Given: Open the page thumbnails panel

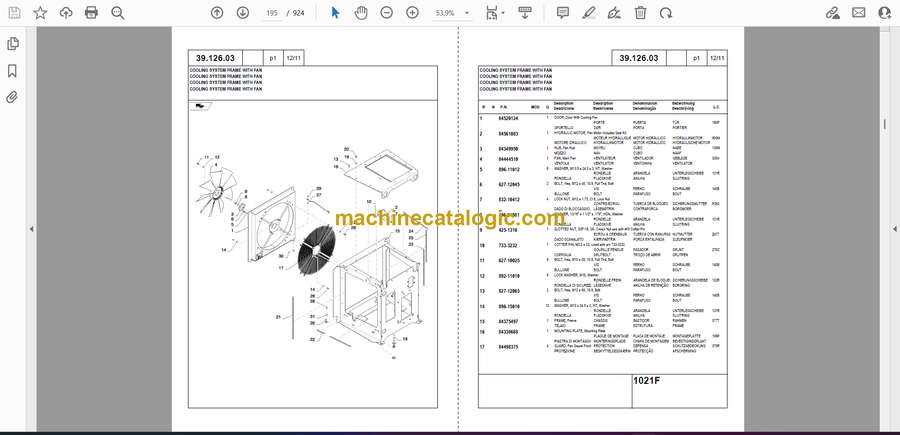Looking at the screenshot, I should point(12,44).
